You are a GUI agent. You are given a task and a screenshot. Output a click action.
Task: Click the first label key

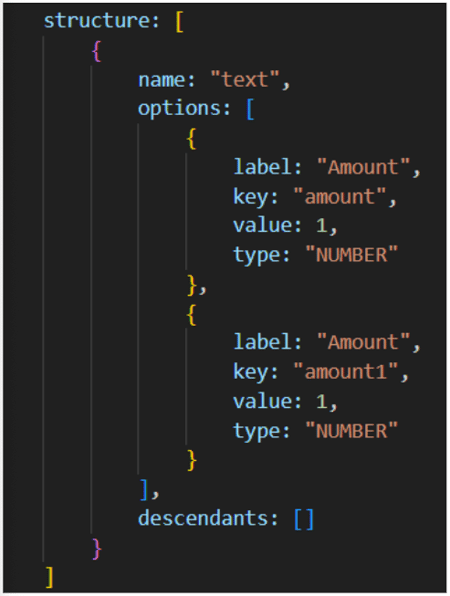click(262, 167)
